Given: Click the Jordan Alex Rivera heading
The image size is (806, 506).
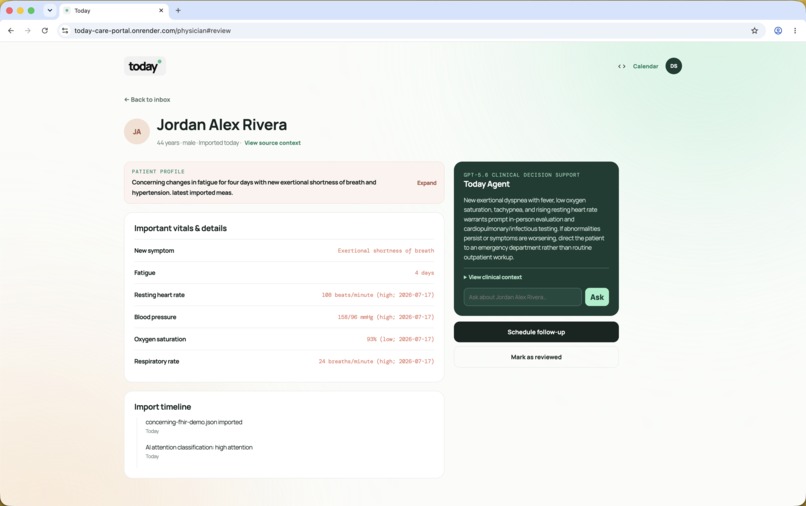Looking at the screenshot, I should (x=222, y=125).
